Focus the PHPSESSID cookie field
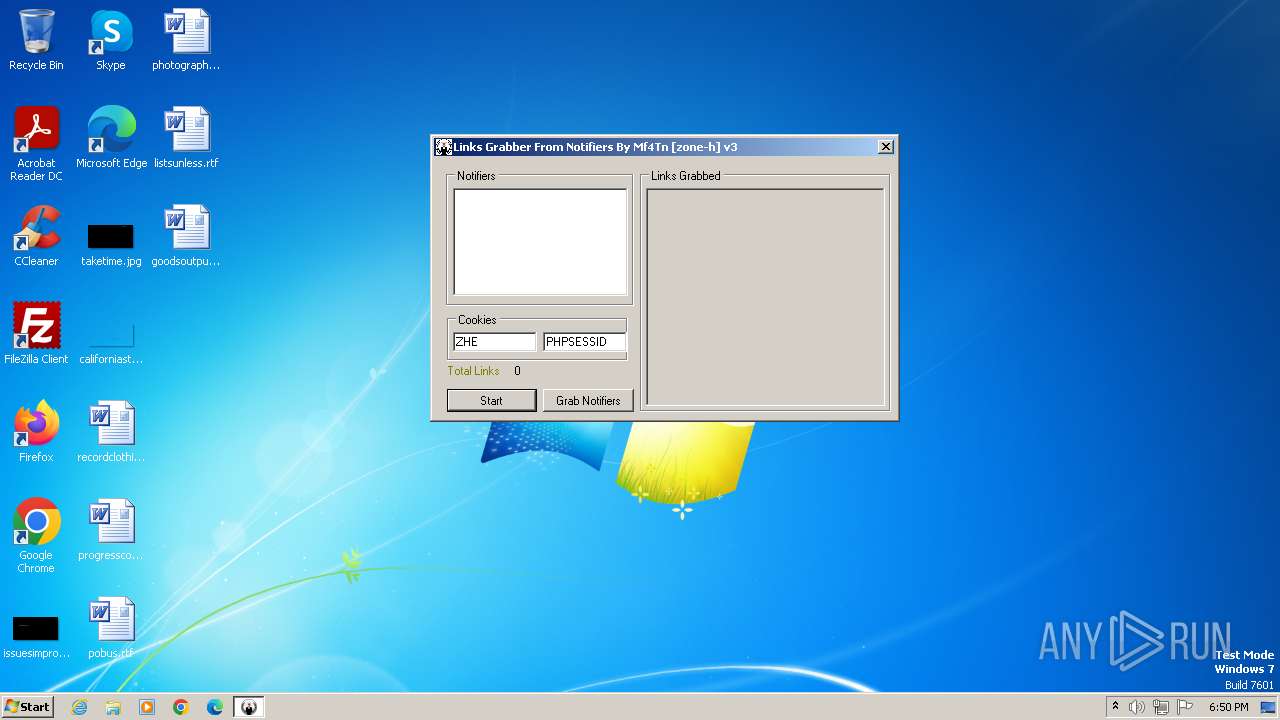This screenshot has width=1280, height=720. pyautogui.click(x=585, y=342)
